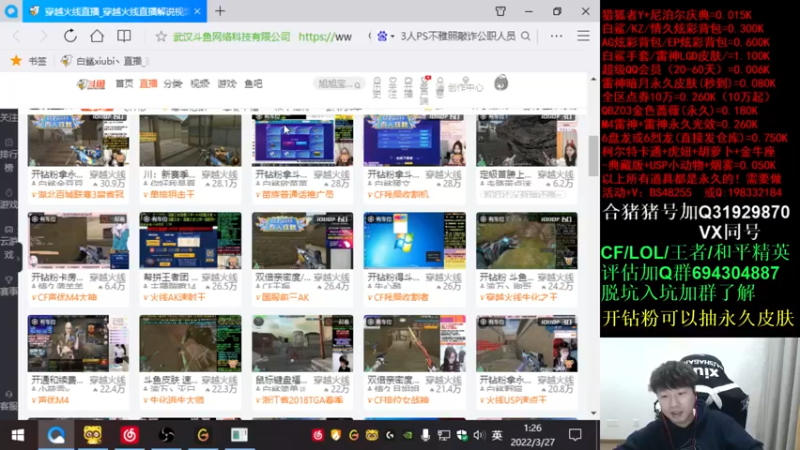This screenshot has height=450, width=800.
Task: Open the stream tagged 火线USP速点王
Action: tap(527, 343)
